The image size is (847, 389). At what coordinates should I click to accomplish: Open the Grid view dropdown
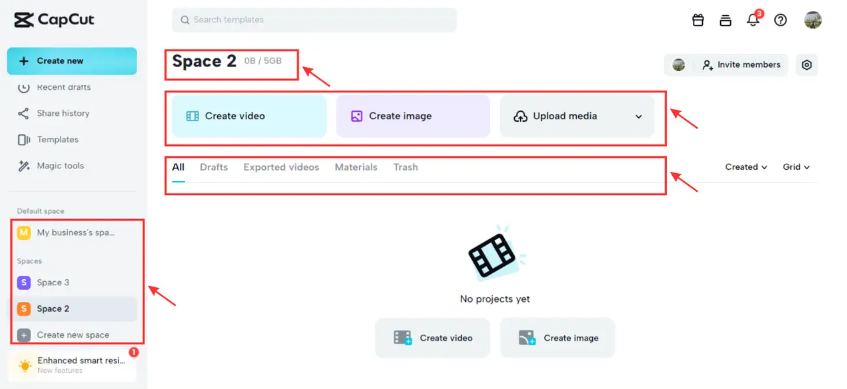(796, 167)
